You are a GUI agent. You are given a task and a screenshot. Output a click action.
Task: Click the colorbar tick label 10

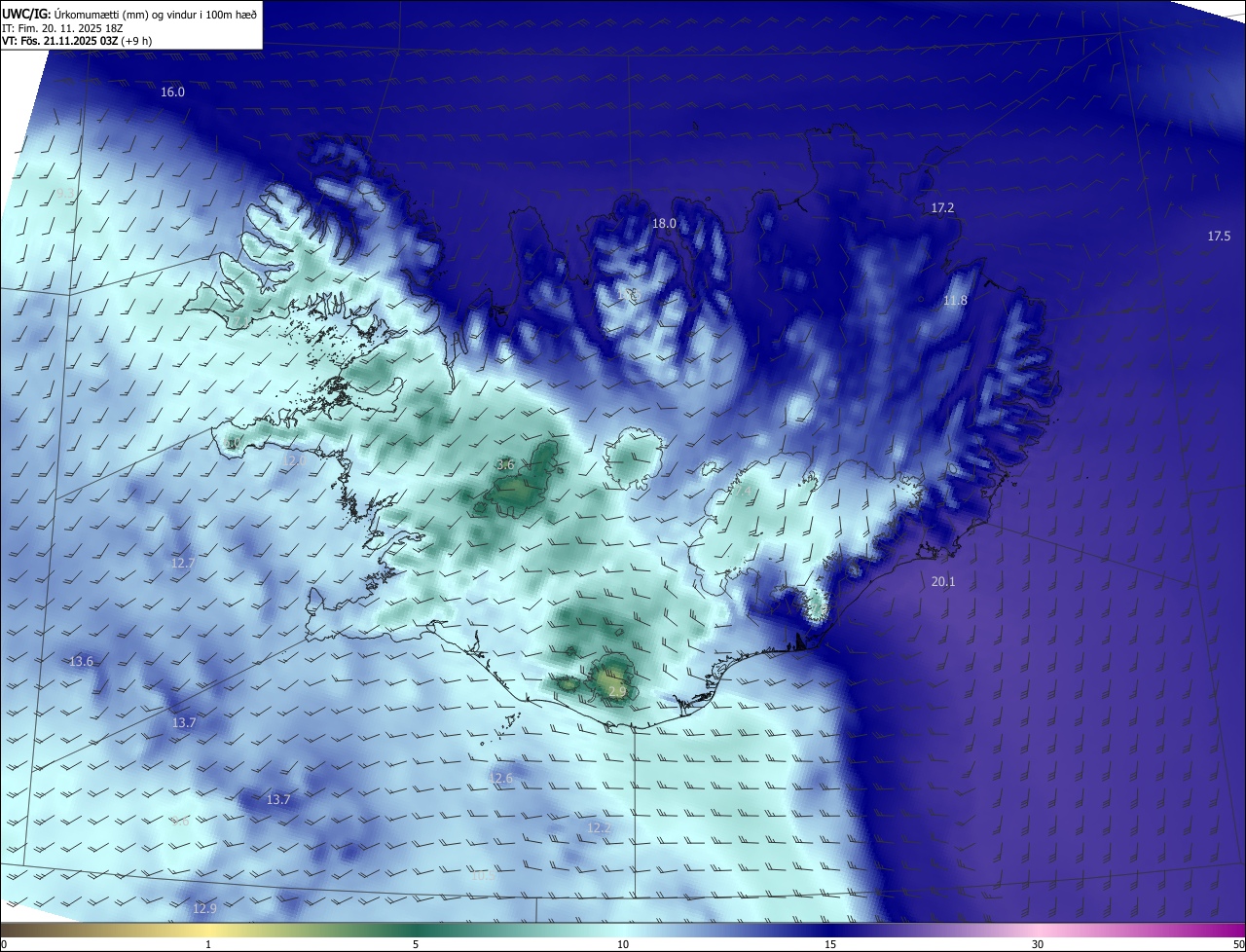pos(623,944)
